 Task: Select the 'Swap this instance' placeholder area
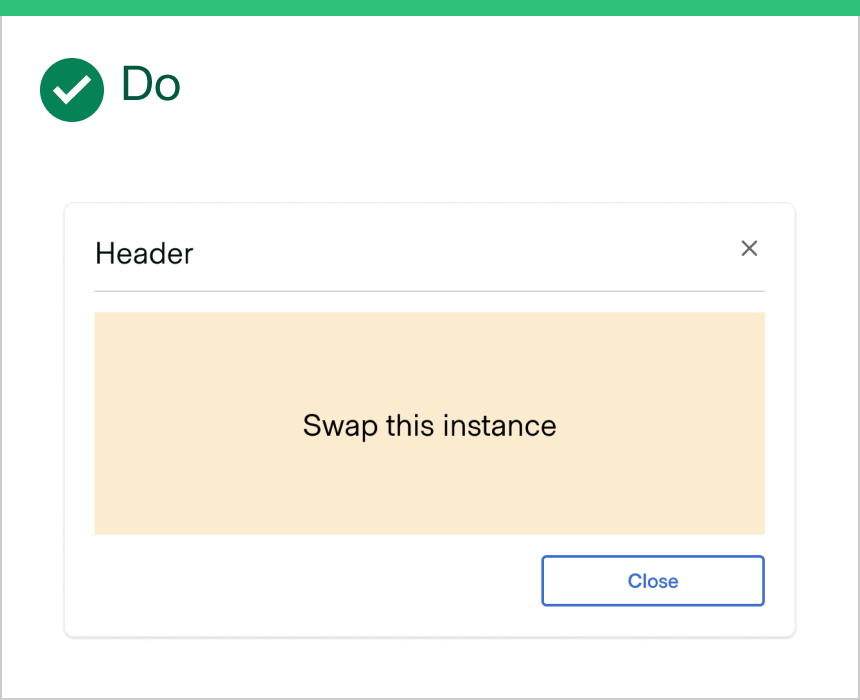click(429, 424)
